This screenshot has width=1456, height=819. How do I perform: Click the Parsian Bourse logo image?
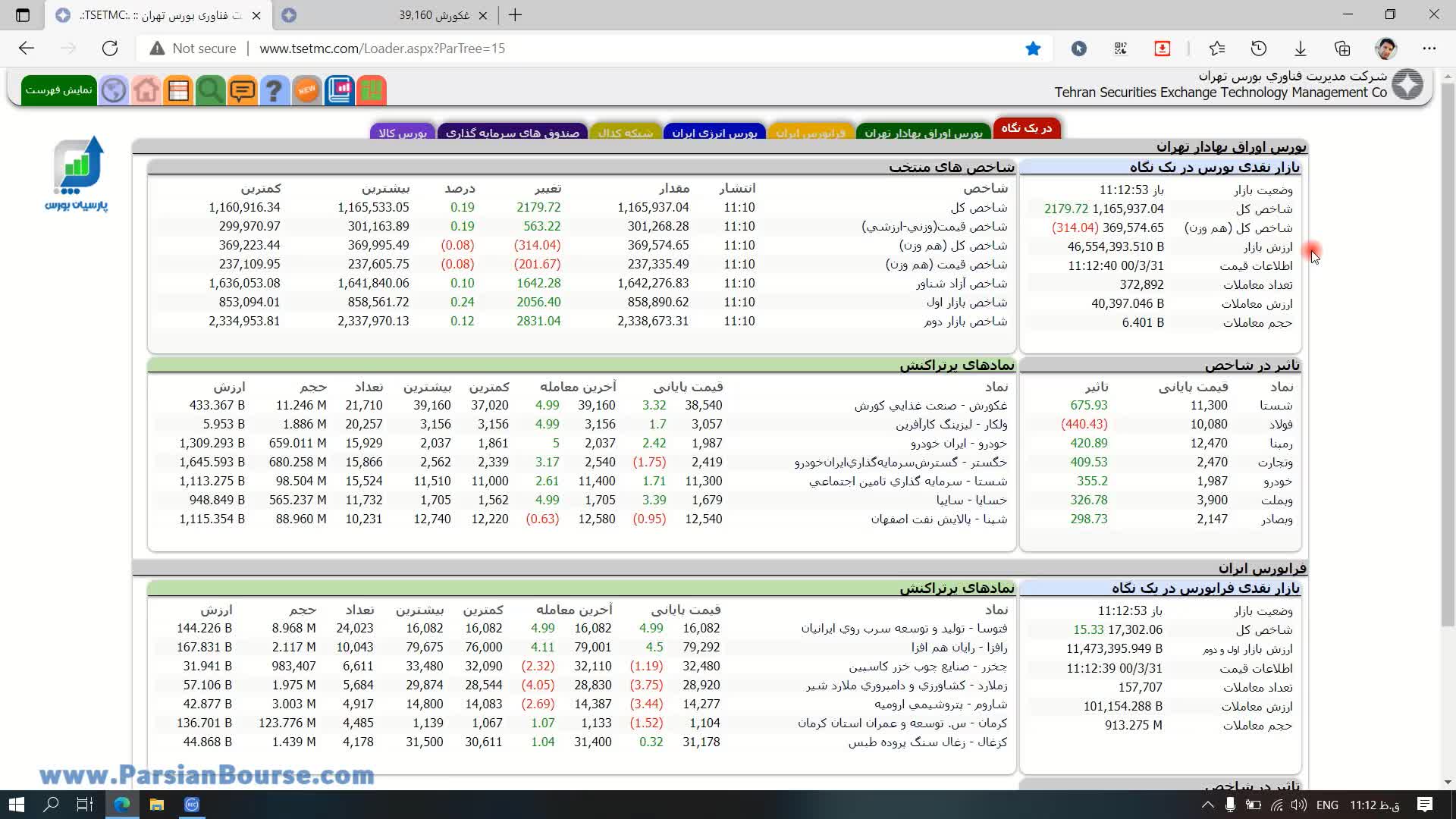(77, 174)
